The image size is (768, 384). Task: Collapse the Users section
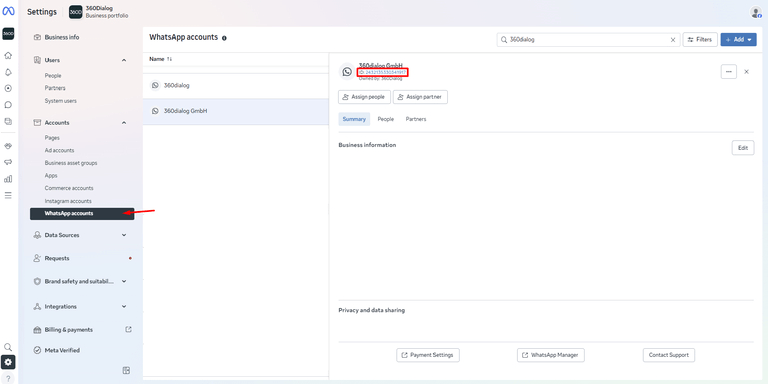click(x=124, y=60)
